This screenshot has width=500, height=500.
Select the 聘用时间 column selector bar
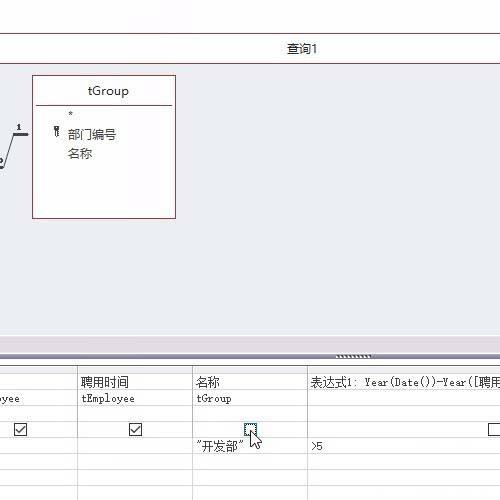(135, 370)
